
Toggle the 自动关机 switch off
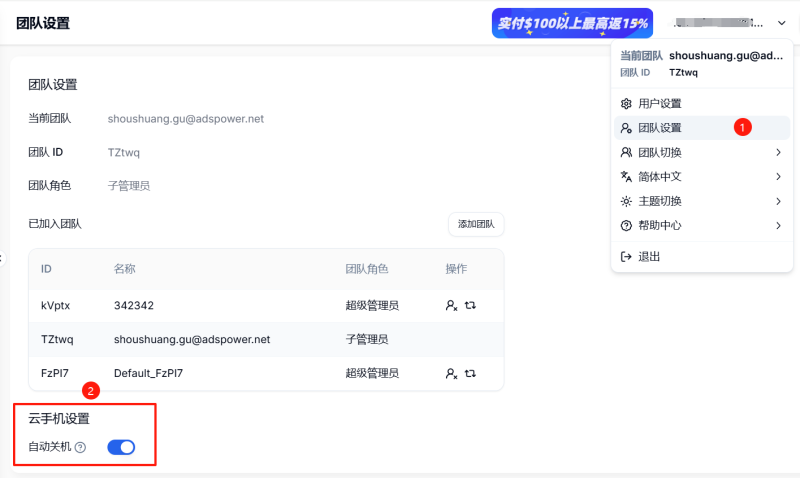[x=121, y=447]
